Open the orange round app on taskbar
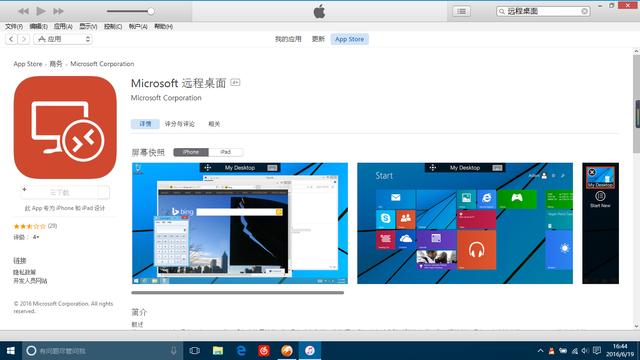This screenshot has height=360, width=640. tap(287, 351)
